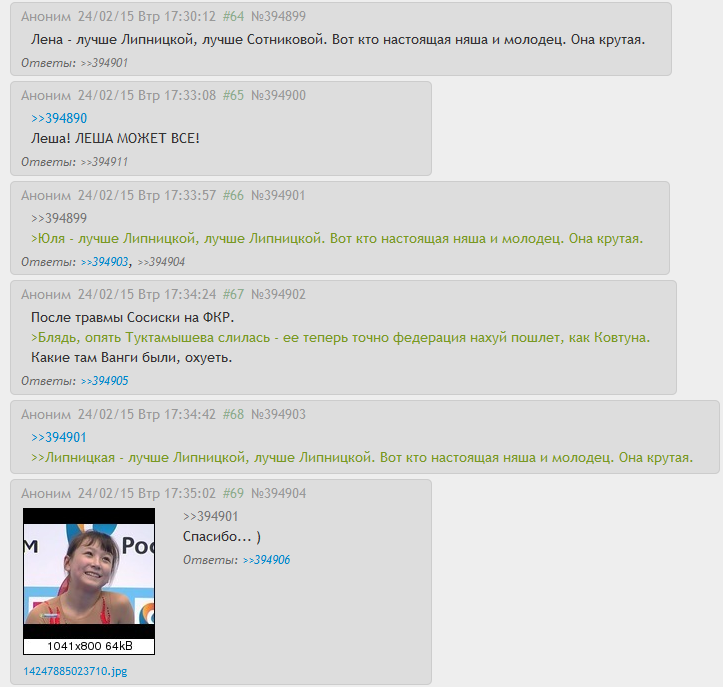Screen dimensions: 723x687
Task: Follow quoted link >>394901 in post #68
Action: (59, 438)
